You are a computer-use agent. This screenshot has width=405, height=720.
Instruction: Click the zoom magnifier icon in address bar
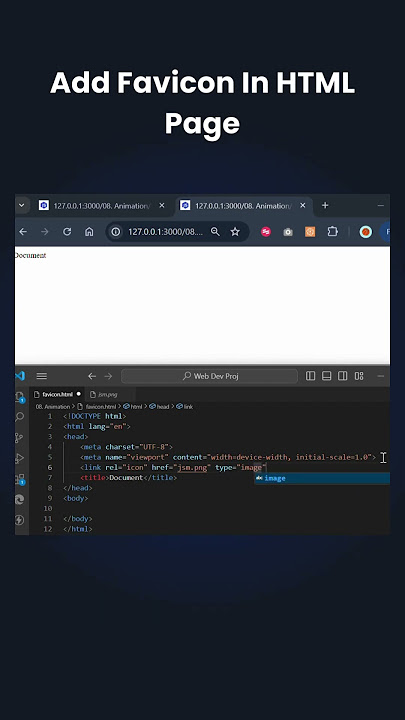(x=215, y=232)
